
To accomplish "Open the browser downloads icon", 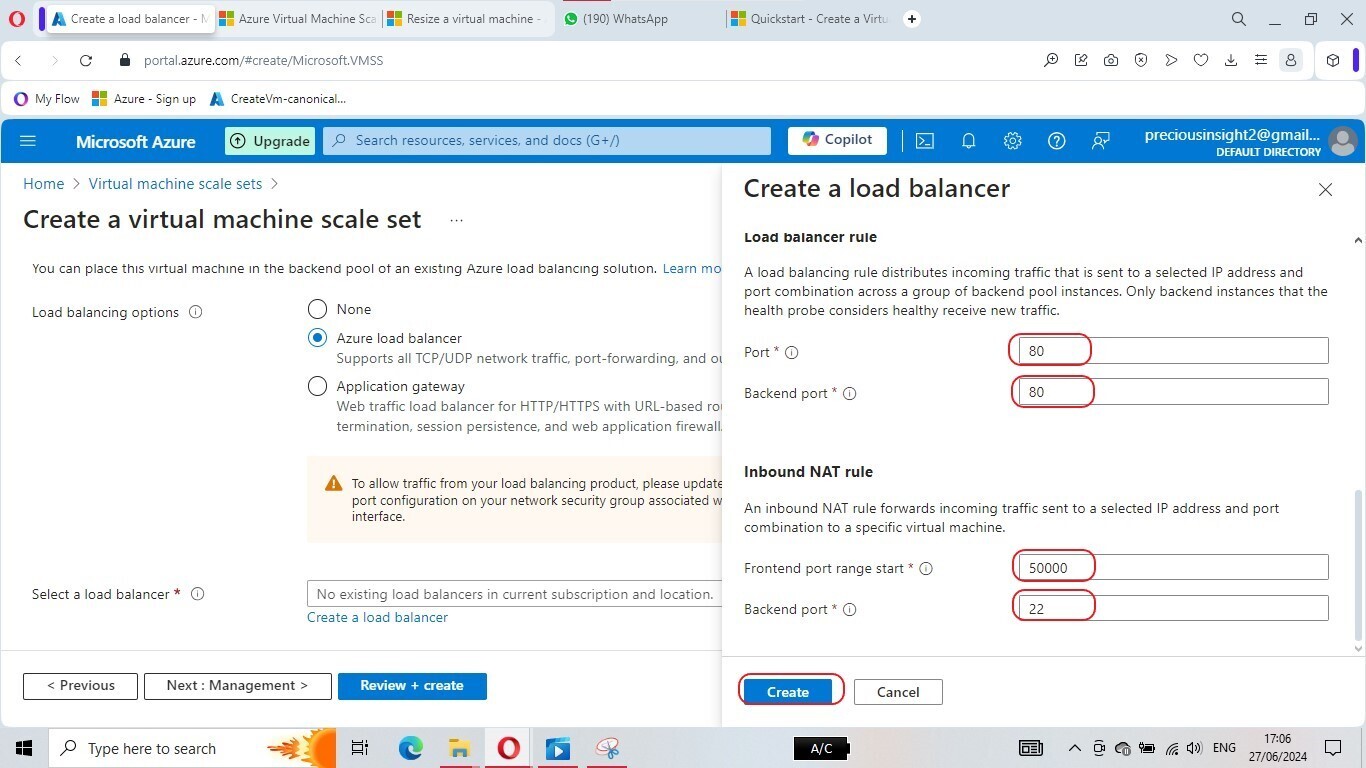I will point(1231,60).
